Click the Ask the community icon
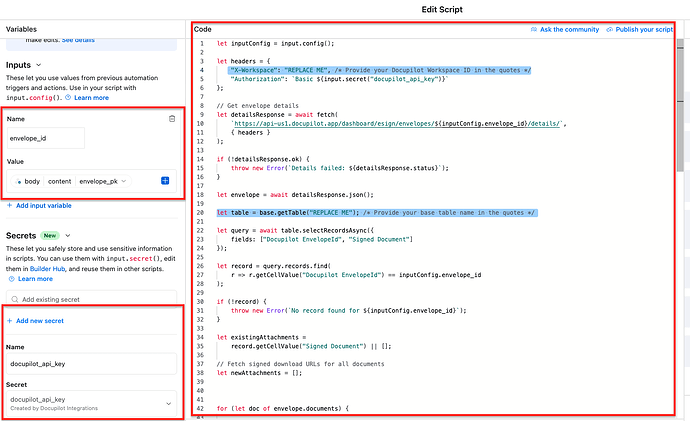 [534, 29]
